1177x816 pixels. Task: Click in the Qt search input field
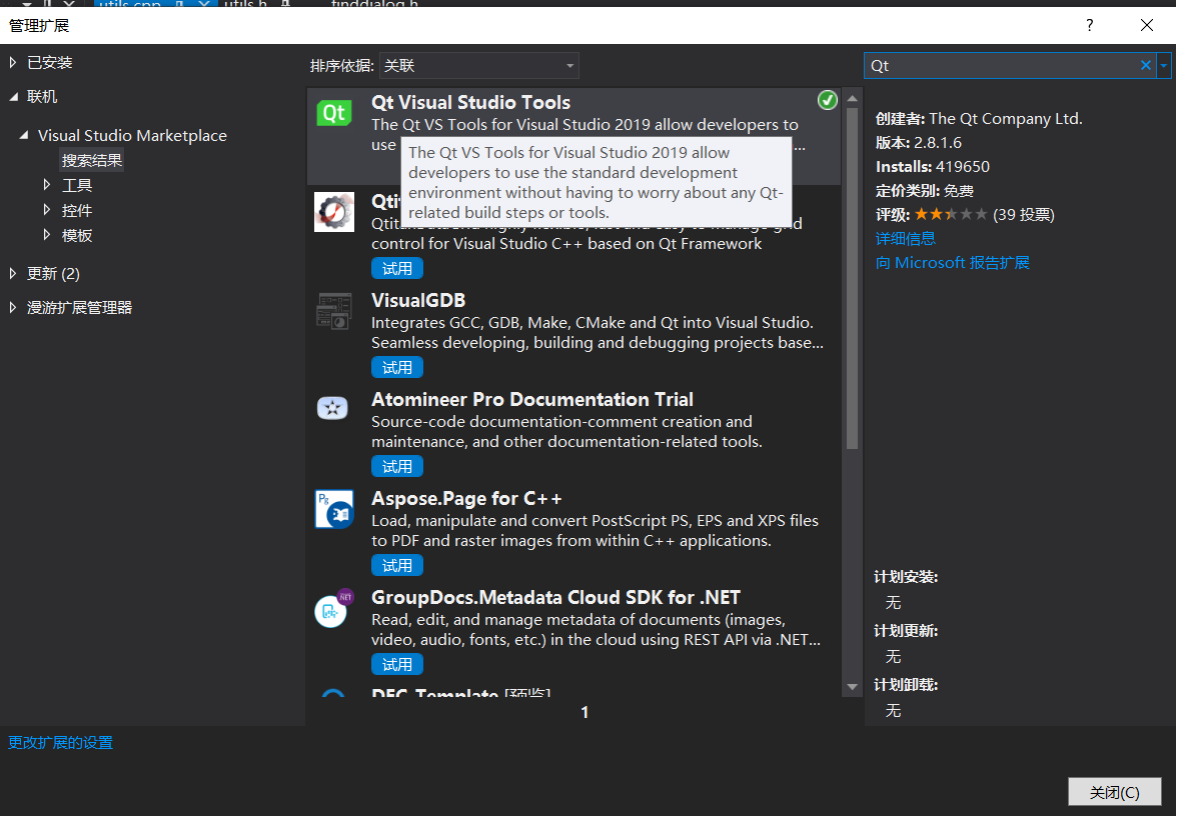tap(1001, 65)
